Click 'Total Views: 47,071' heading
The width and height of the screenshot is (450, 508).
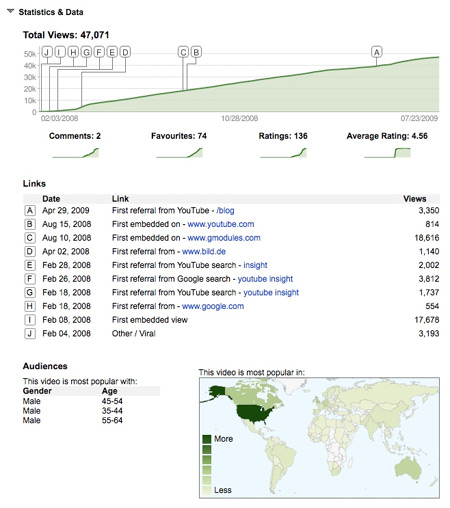click(66, 35)
